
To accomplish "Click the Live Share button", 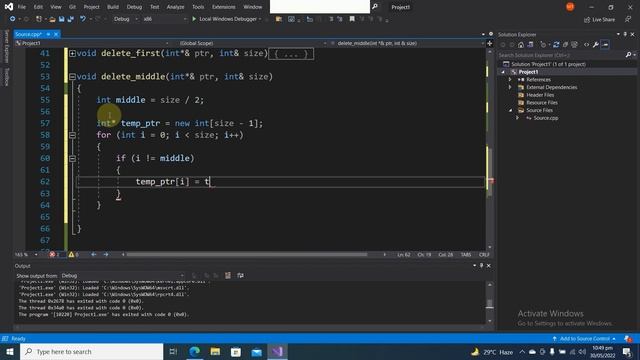I will pos(599,20).
